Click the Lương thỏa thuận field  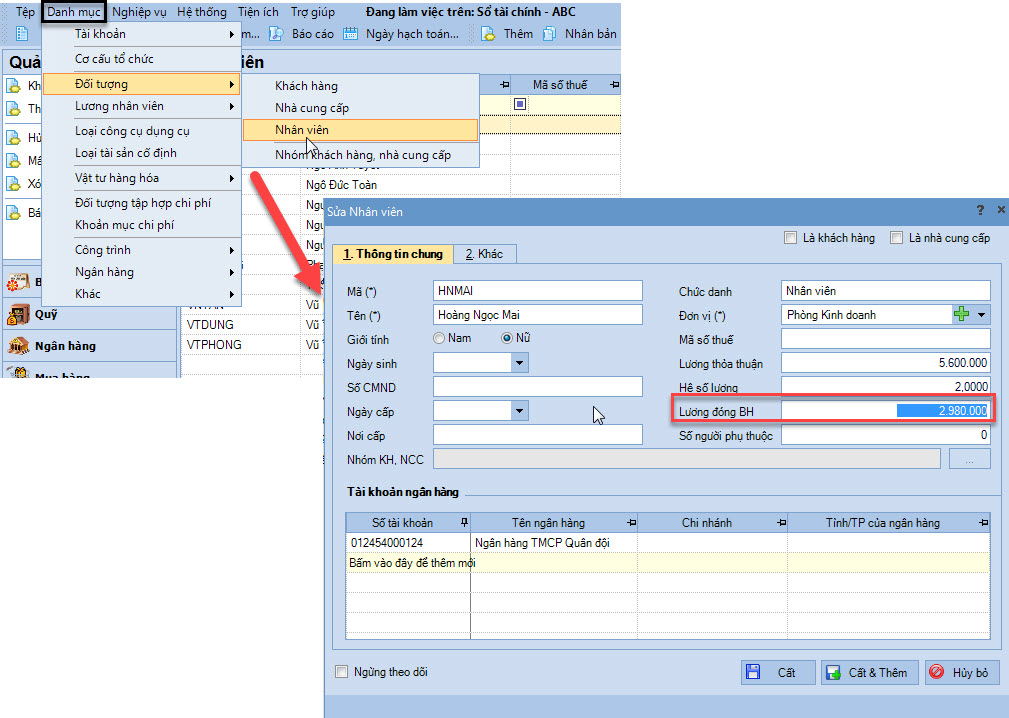pos(885,363)
